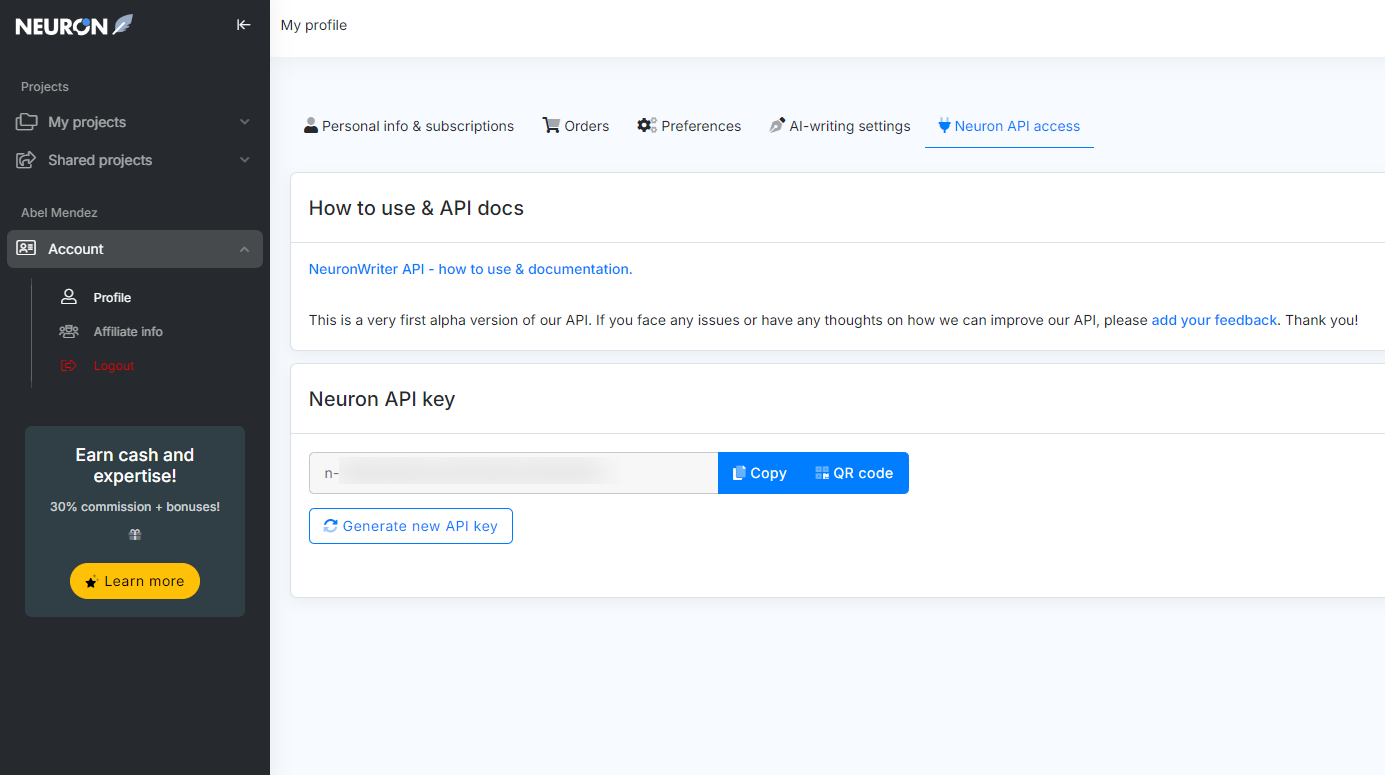This screenshot has width=1385, height=775.
Task: Generate a new API key
Action: [x=411, y=526]
